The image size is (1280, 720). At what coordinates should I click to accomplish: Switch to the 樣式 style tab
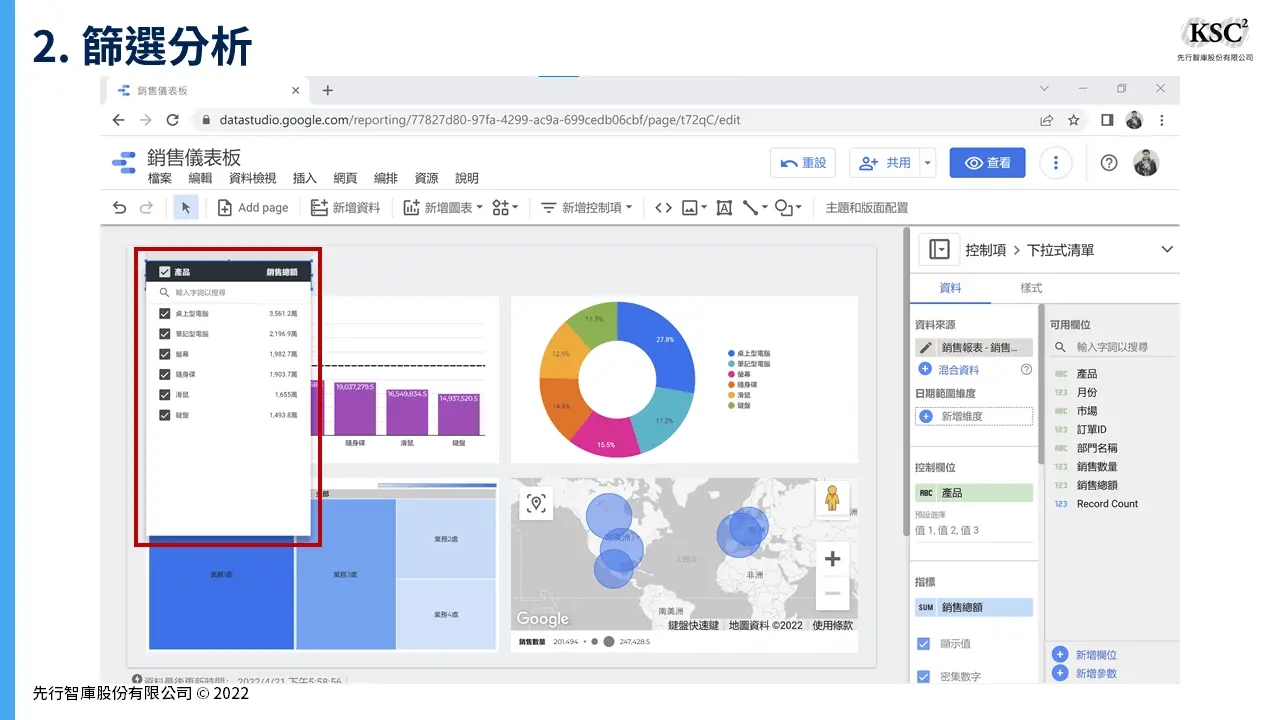[x=1030, y=287]
